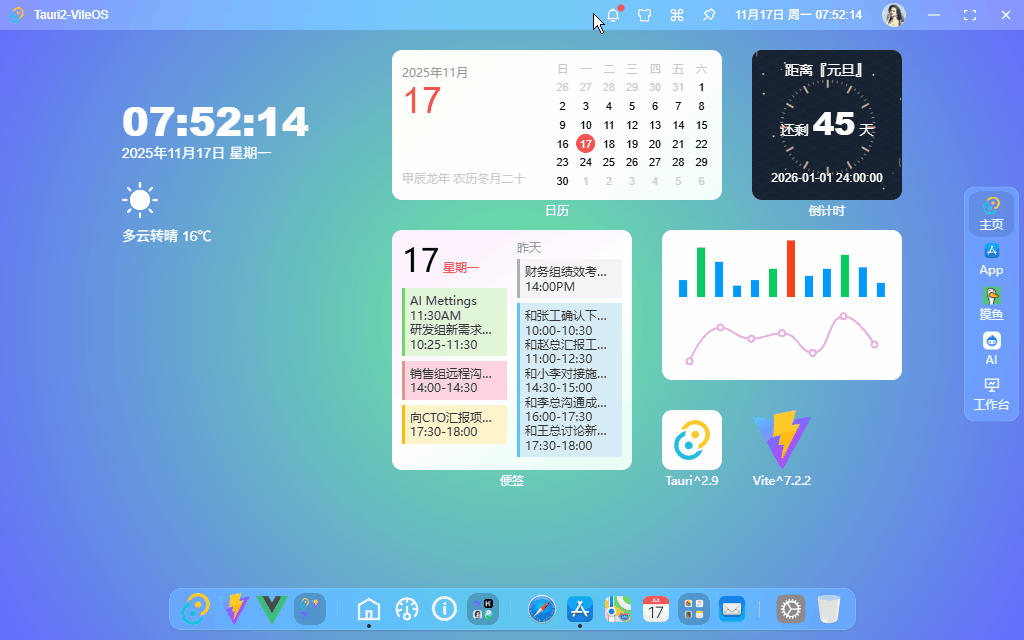Image resolution: width=1024 pixels, height=640 pixels.
Task: Select the Vue icon in the dock
Action: tap(272, 609)
